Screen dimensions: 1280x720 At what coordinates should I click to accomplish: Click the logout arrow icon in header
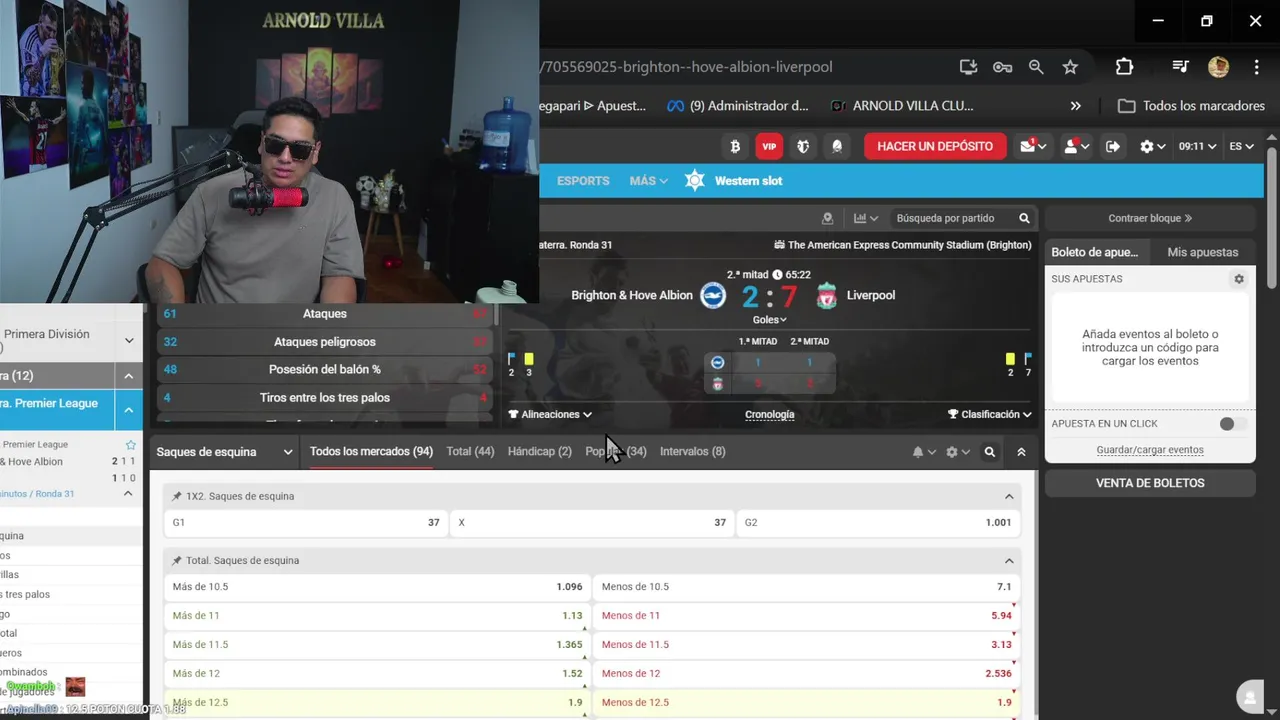(1113, 146)
